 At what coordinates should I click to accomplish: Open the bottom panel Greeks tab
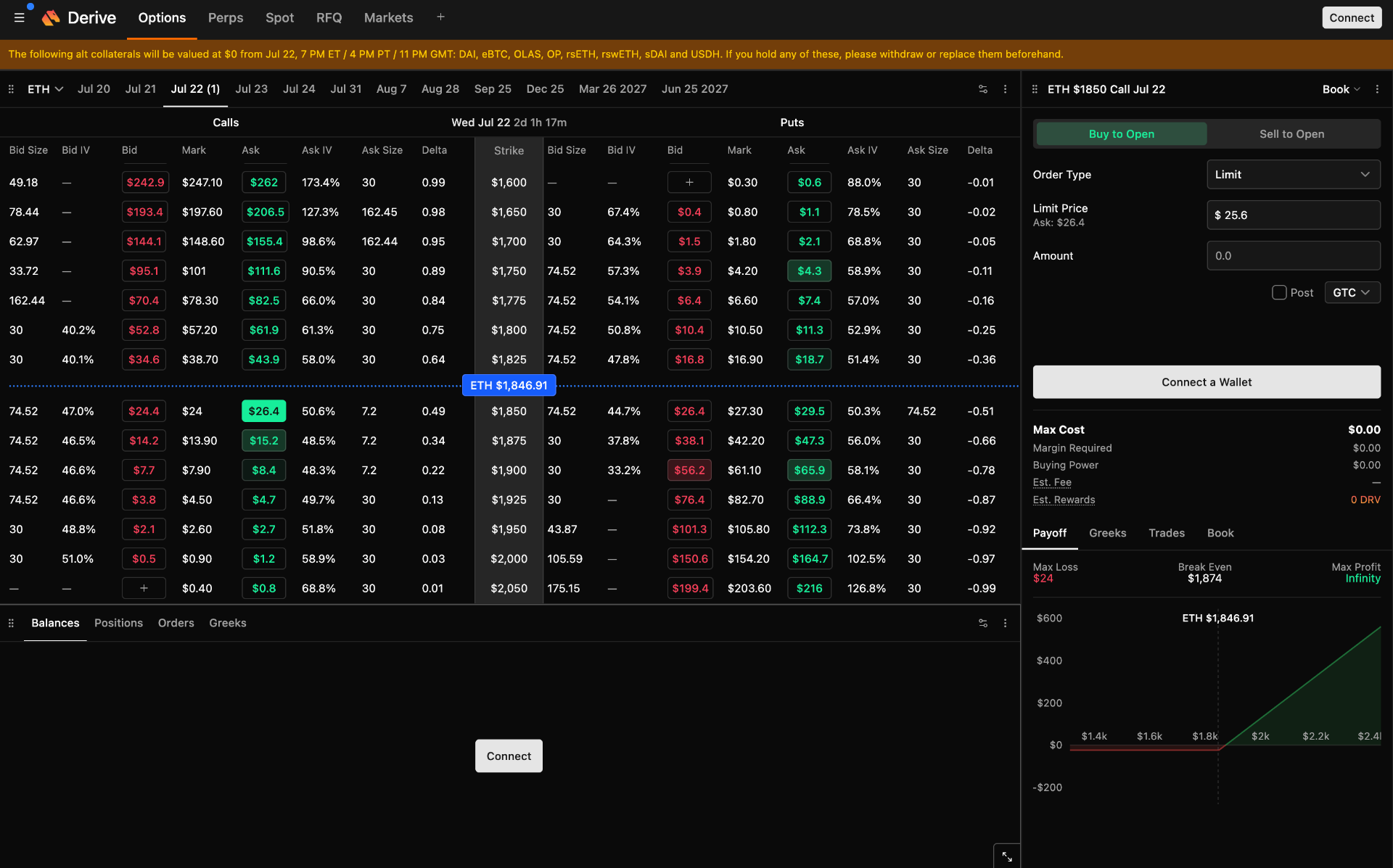[227, 623]
